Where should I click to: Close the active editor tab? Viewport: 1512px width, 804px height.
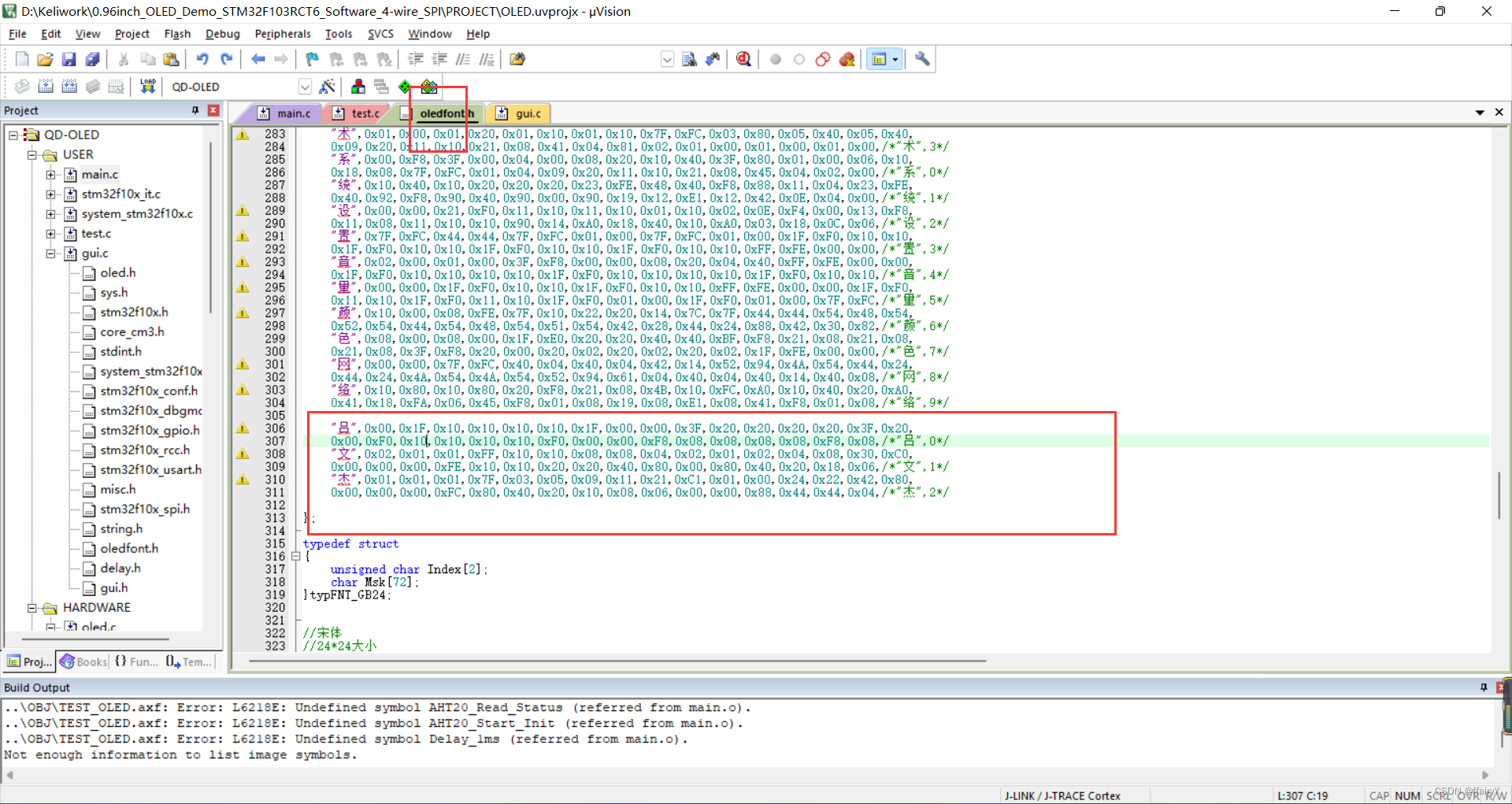[x=1499, y=113]
